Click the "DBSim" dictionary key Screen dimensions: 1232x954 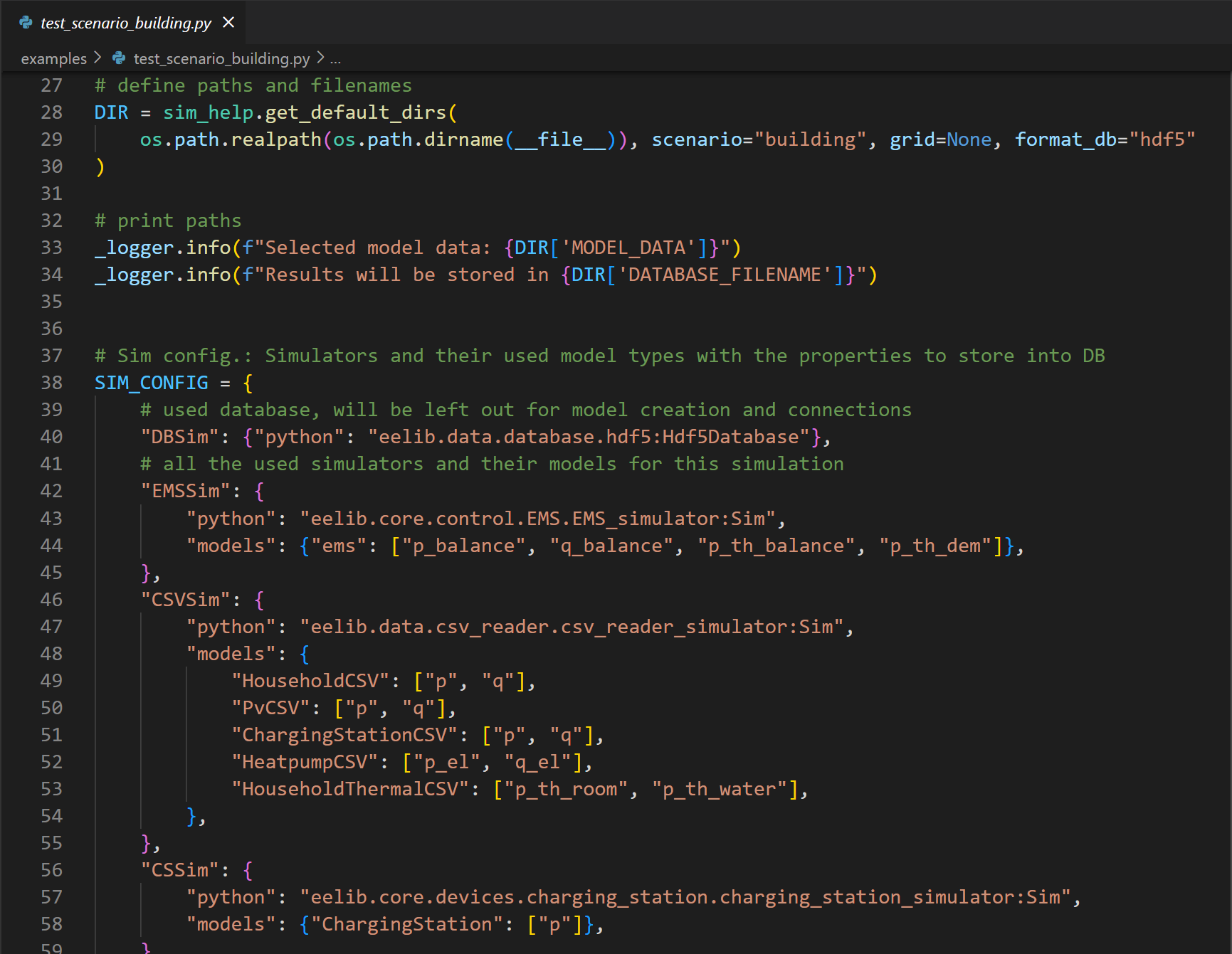179,437
